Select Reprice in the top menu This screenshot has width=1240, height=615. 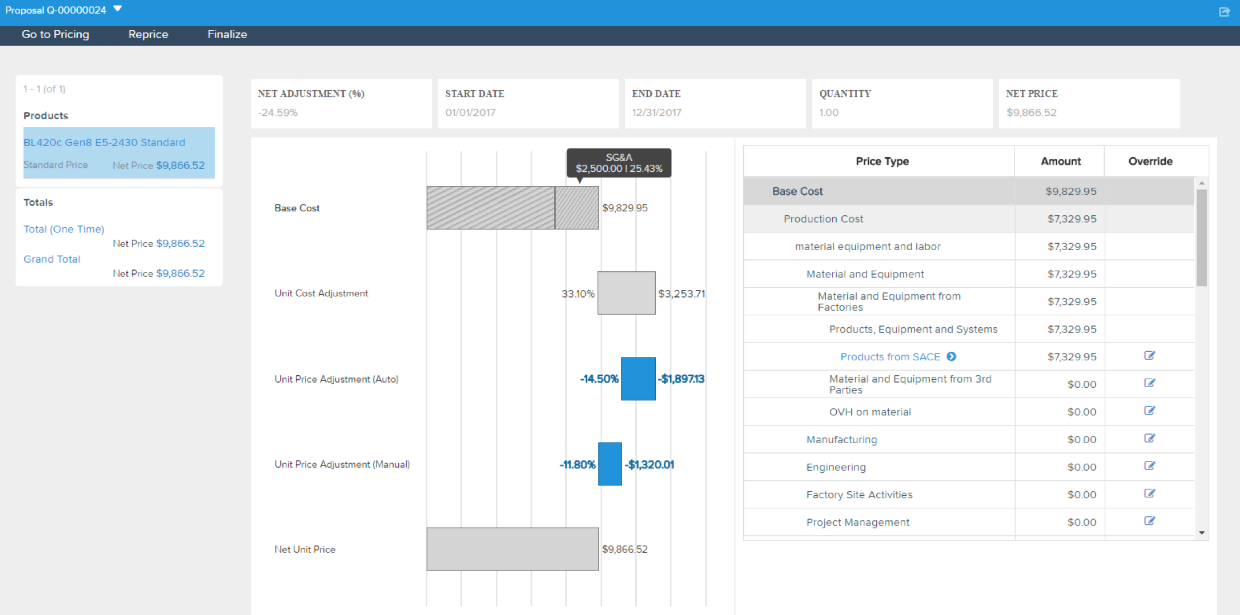pos(148,34)
